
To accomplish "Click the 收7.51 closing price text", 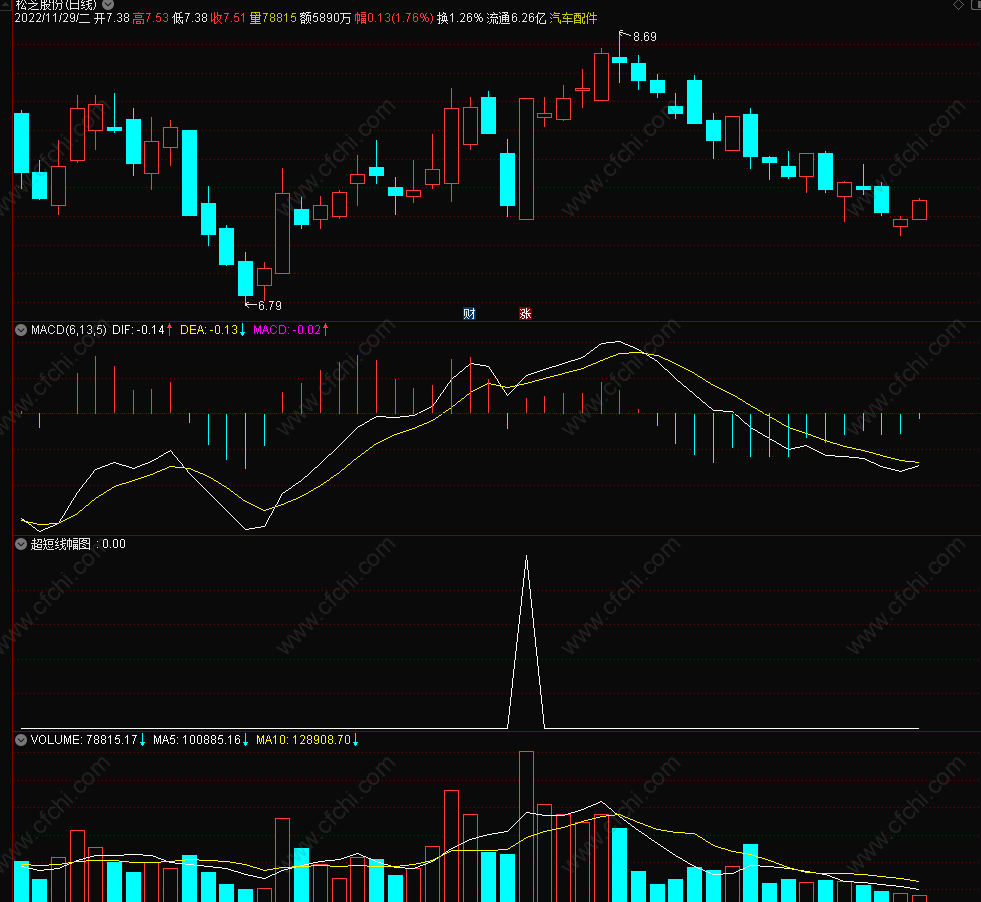I will pyautogui.click(x=228, y=18).
